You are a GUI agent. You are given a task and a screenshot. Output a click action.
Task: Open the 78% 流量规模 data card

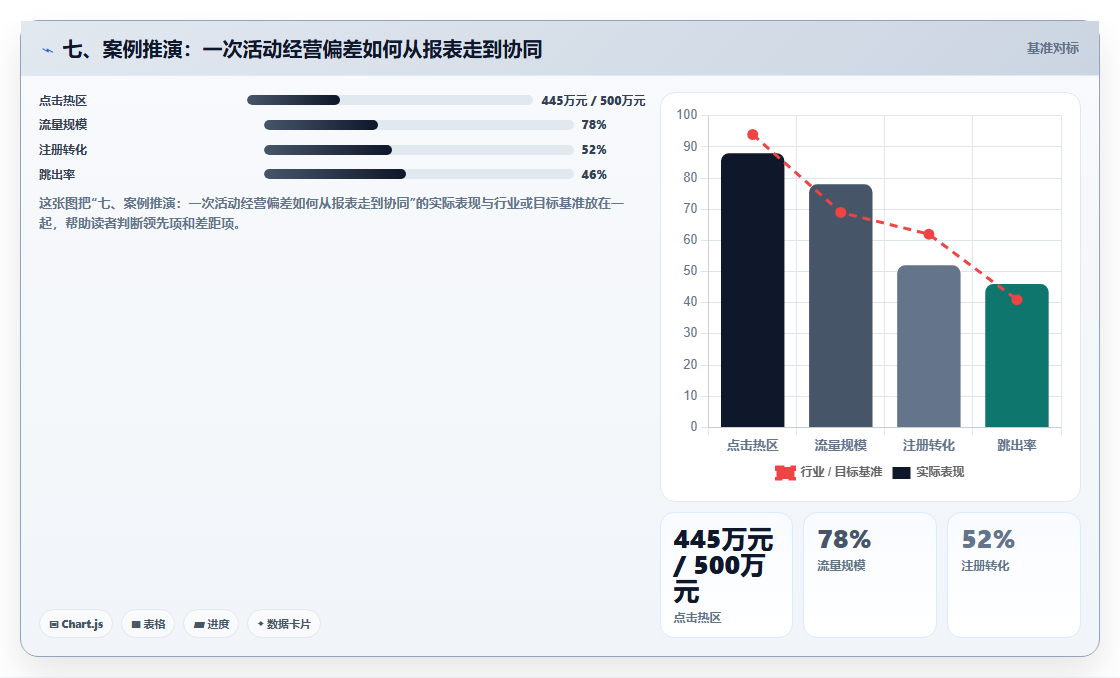pyautogui.click(x=870, y=574)
